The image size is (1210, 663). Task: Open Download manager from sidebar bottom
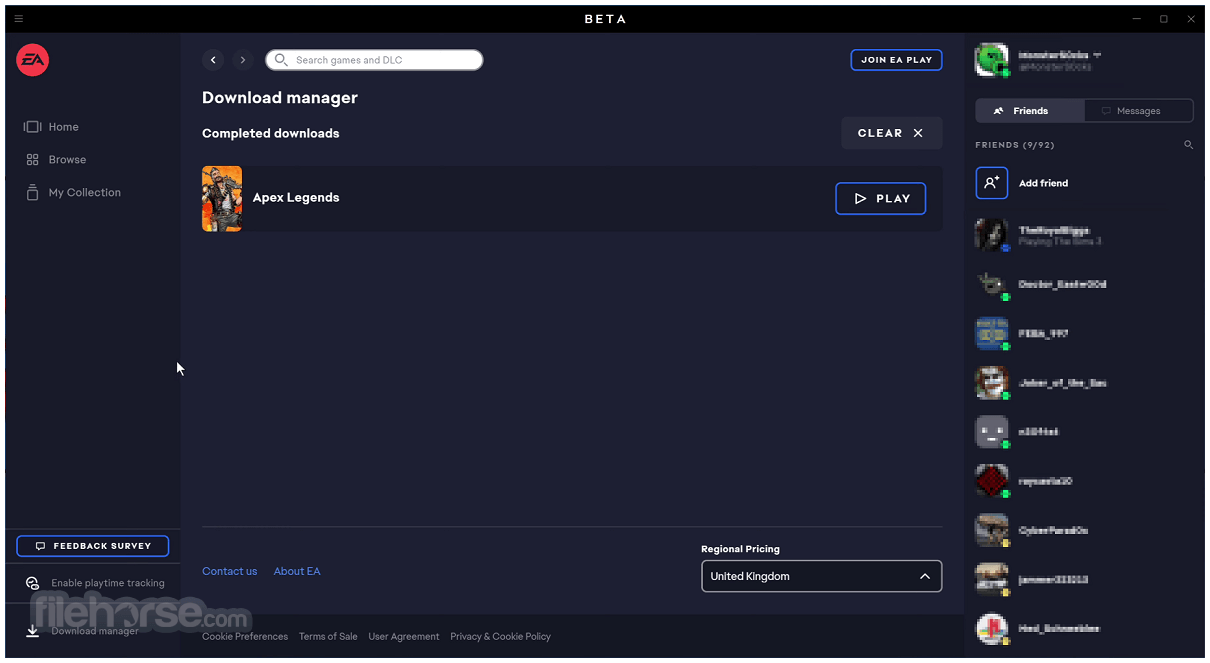click(x=83, y=631)
